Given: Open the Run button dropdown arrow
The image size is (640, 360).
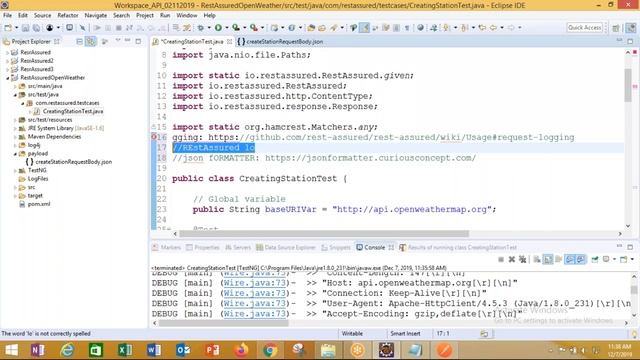Looking at the screenshot, I should point(227,28).
